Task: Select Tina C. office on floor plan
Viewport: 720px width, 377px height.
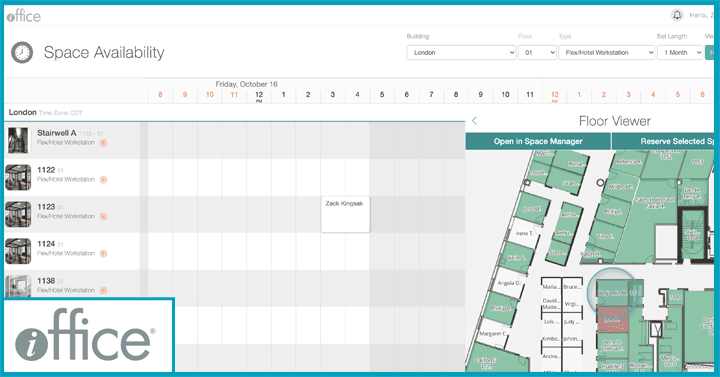Action: [606, 236]
